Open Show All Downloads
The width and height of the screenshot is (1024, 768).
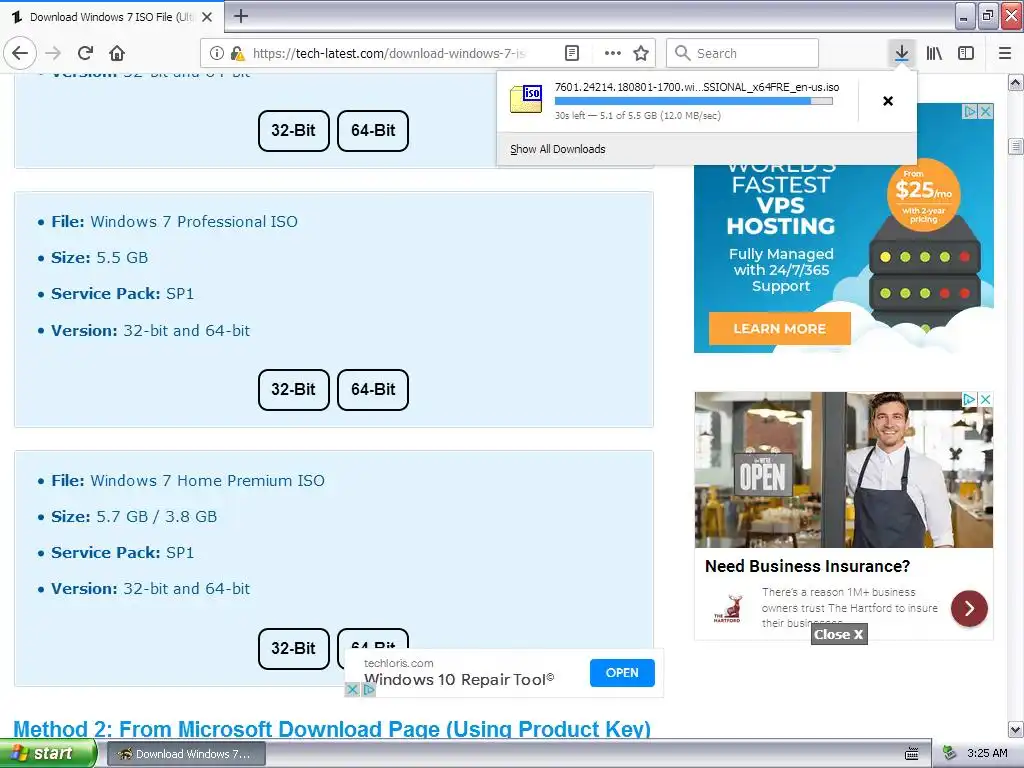point(558,149)
